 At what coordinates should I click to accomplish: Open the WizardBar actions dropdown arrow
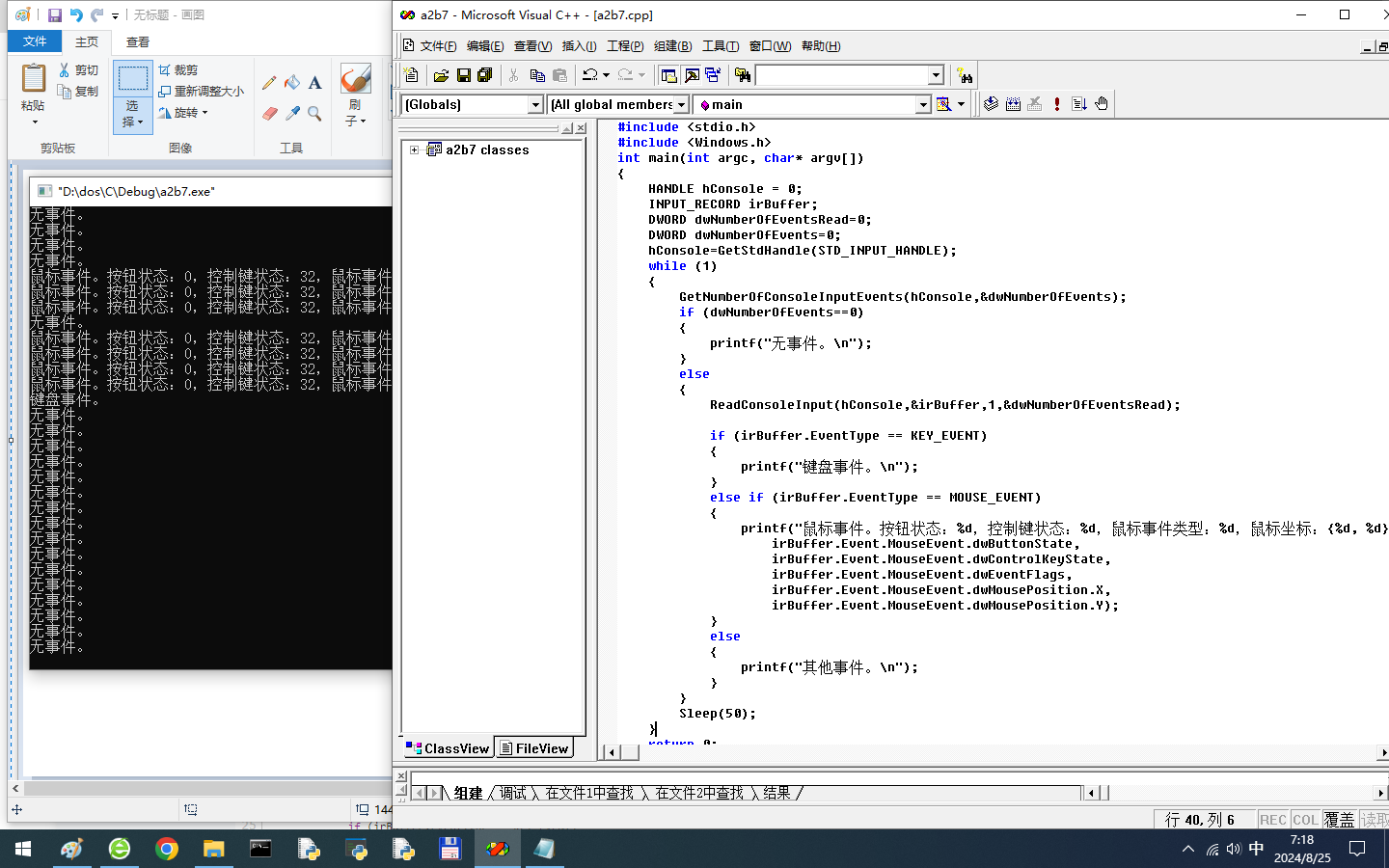click(961, 104)
